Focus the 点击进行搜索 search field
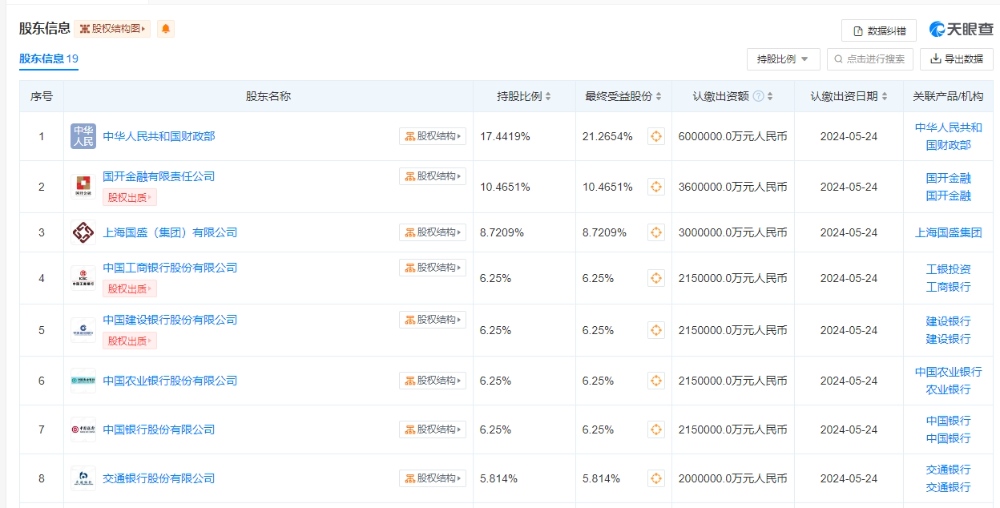1000x508 pixels. (x=871, y=59)
